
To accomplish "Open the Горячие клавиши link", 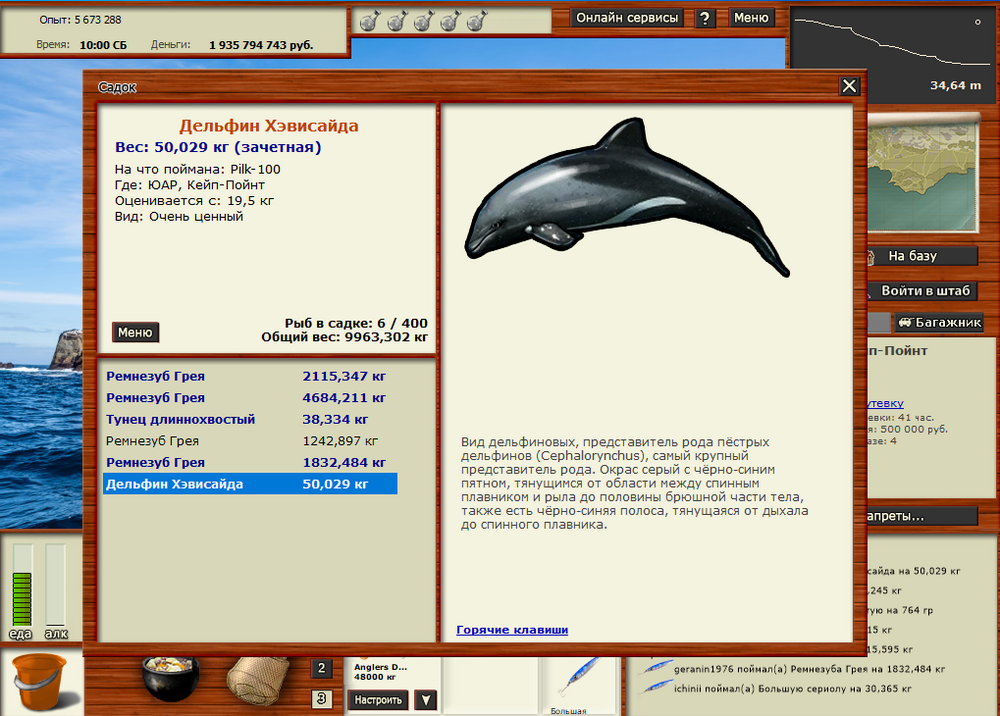I will (512, 630).
